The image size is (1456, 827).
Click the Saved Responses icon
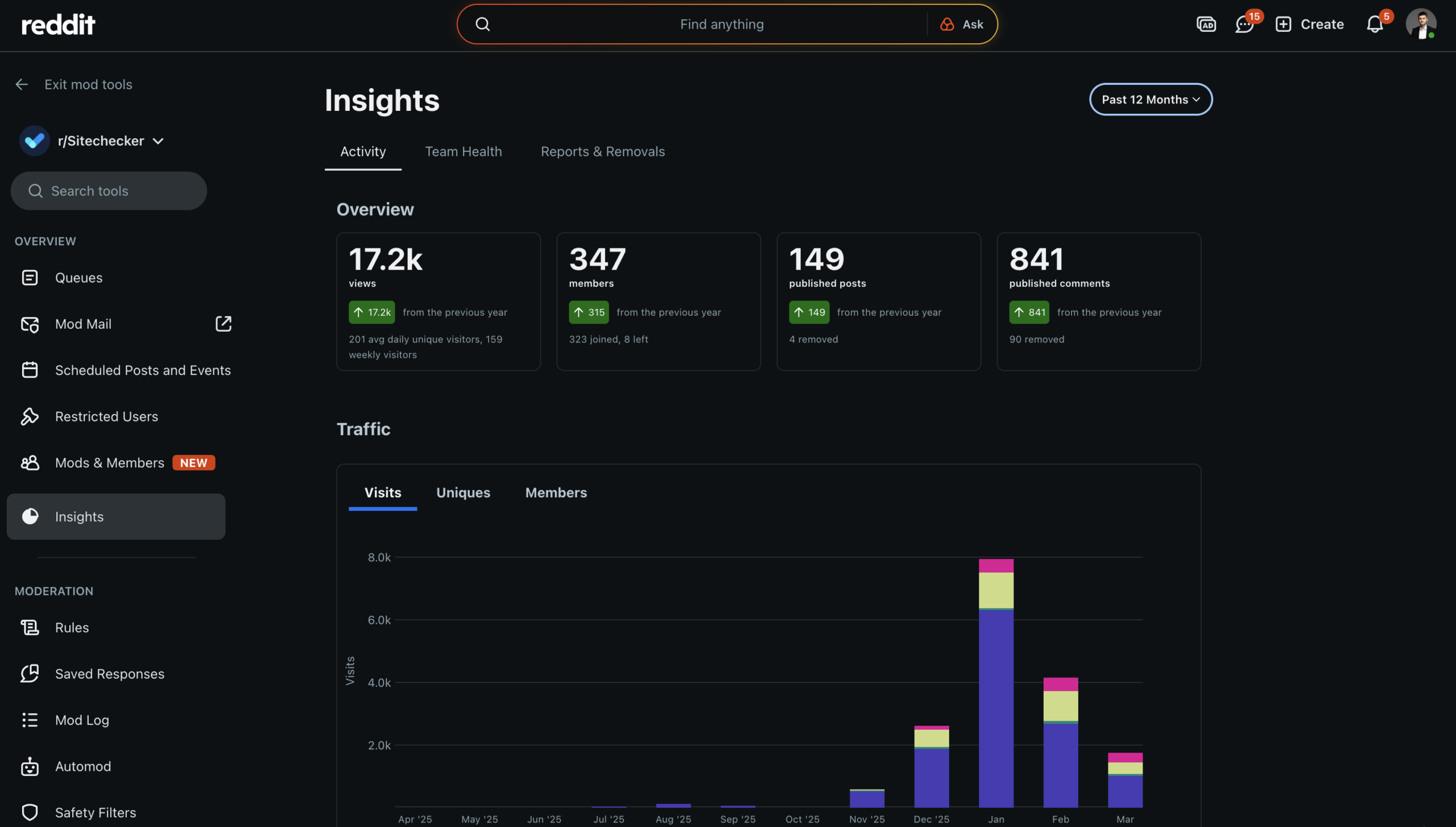(30, 673)
